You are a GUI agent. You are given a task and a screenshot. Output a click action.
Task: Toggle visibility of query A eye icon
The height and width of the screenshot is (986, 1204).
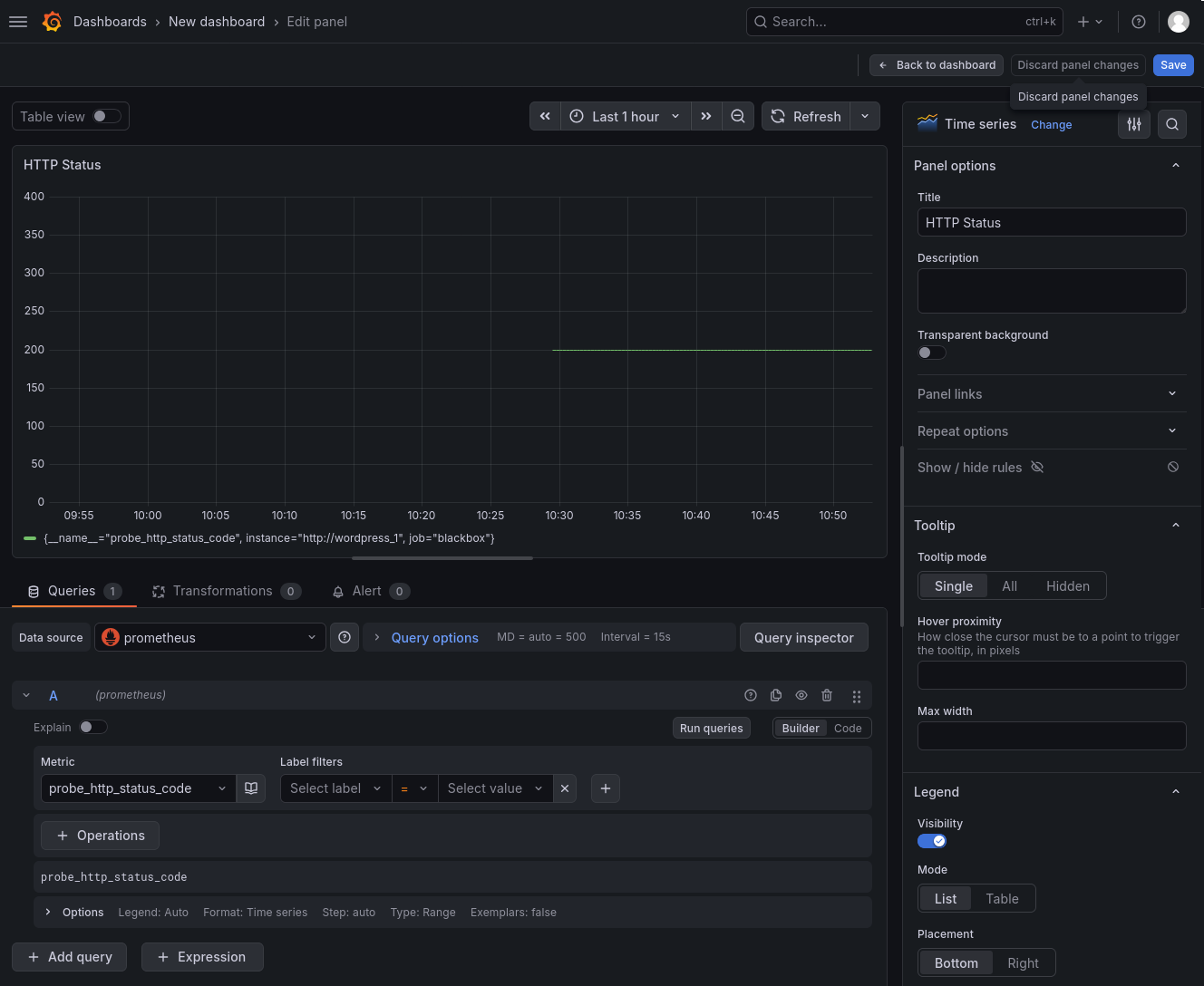(801, 695)
